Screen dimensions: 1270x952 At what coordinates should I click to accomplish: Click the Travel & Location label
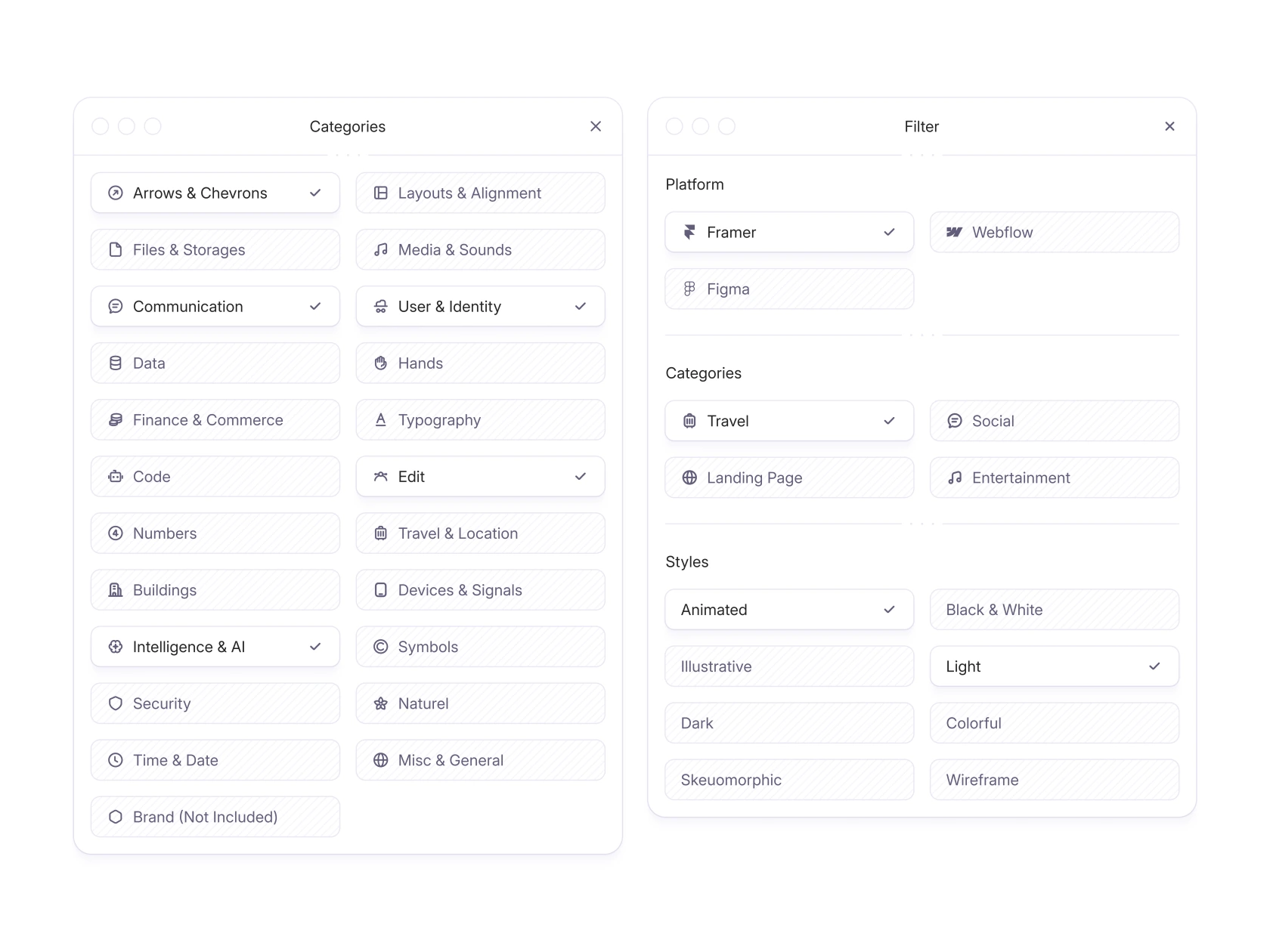[458, 533]
